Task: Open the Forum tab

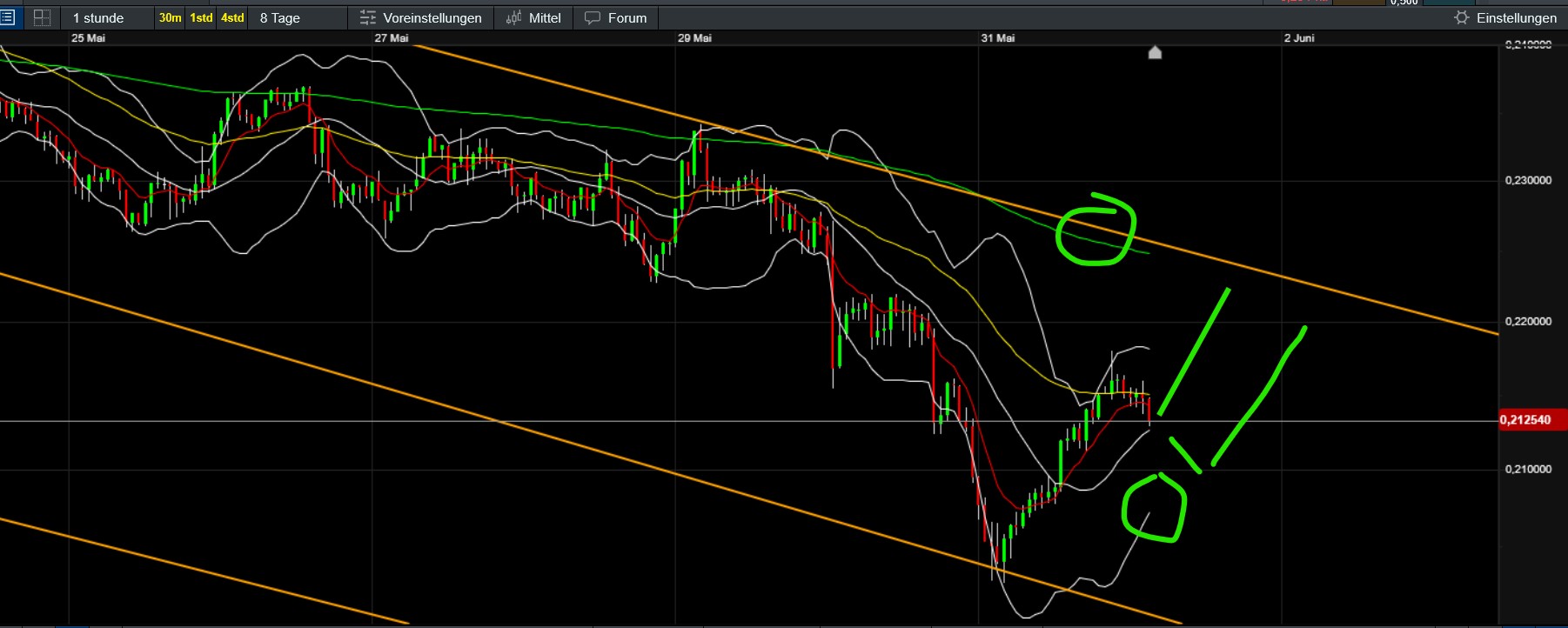Action: click(x=616, y=17)
